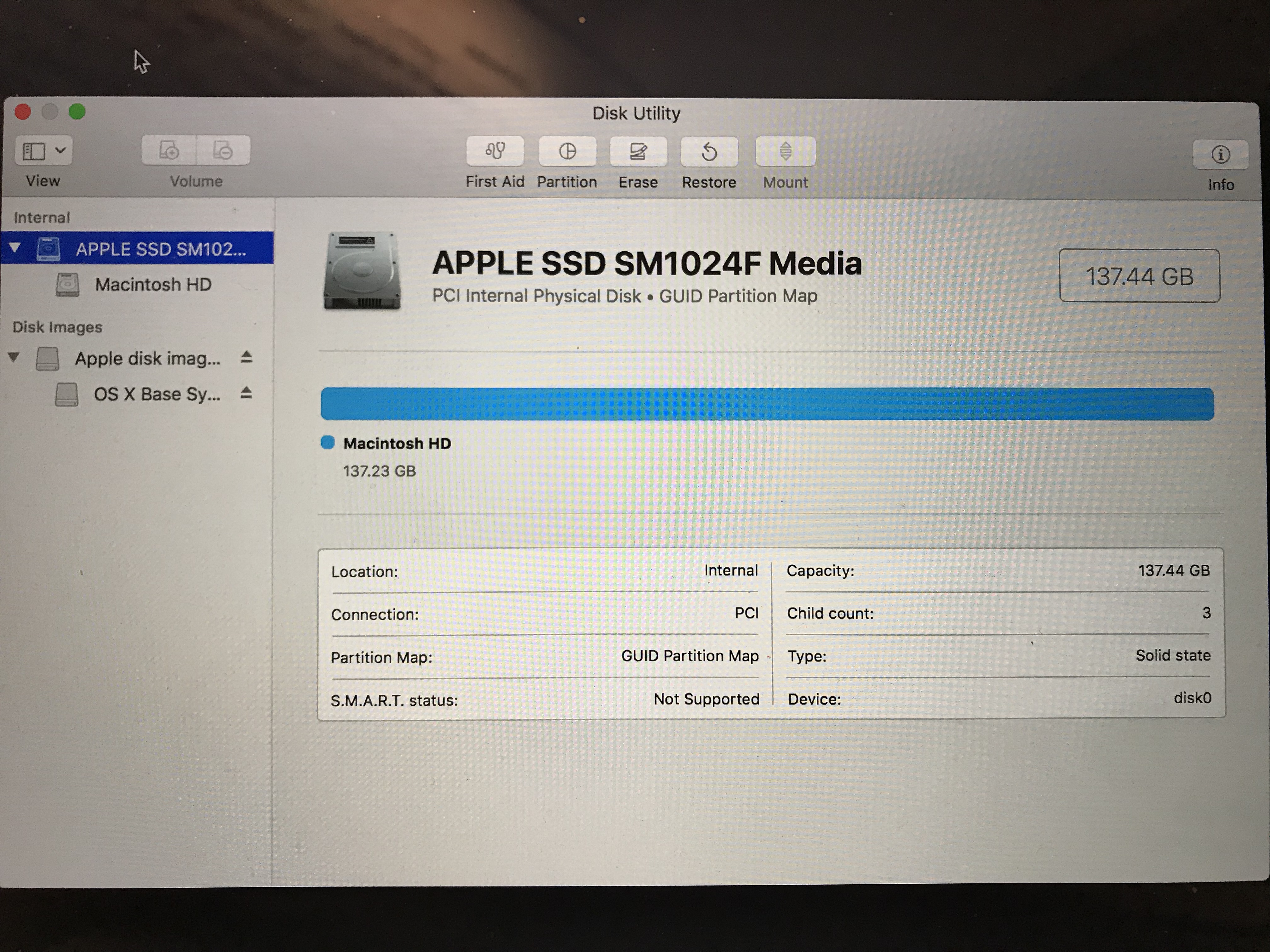Screen dimensions: 1270x952
Task: Collapse the APPLE SSD disk triangle
Action: 15,248
